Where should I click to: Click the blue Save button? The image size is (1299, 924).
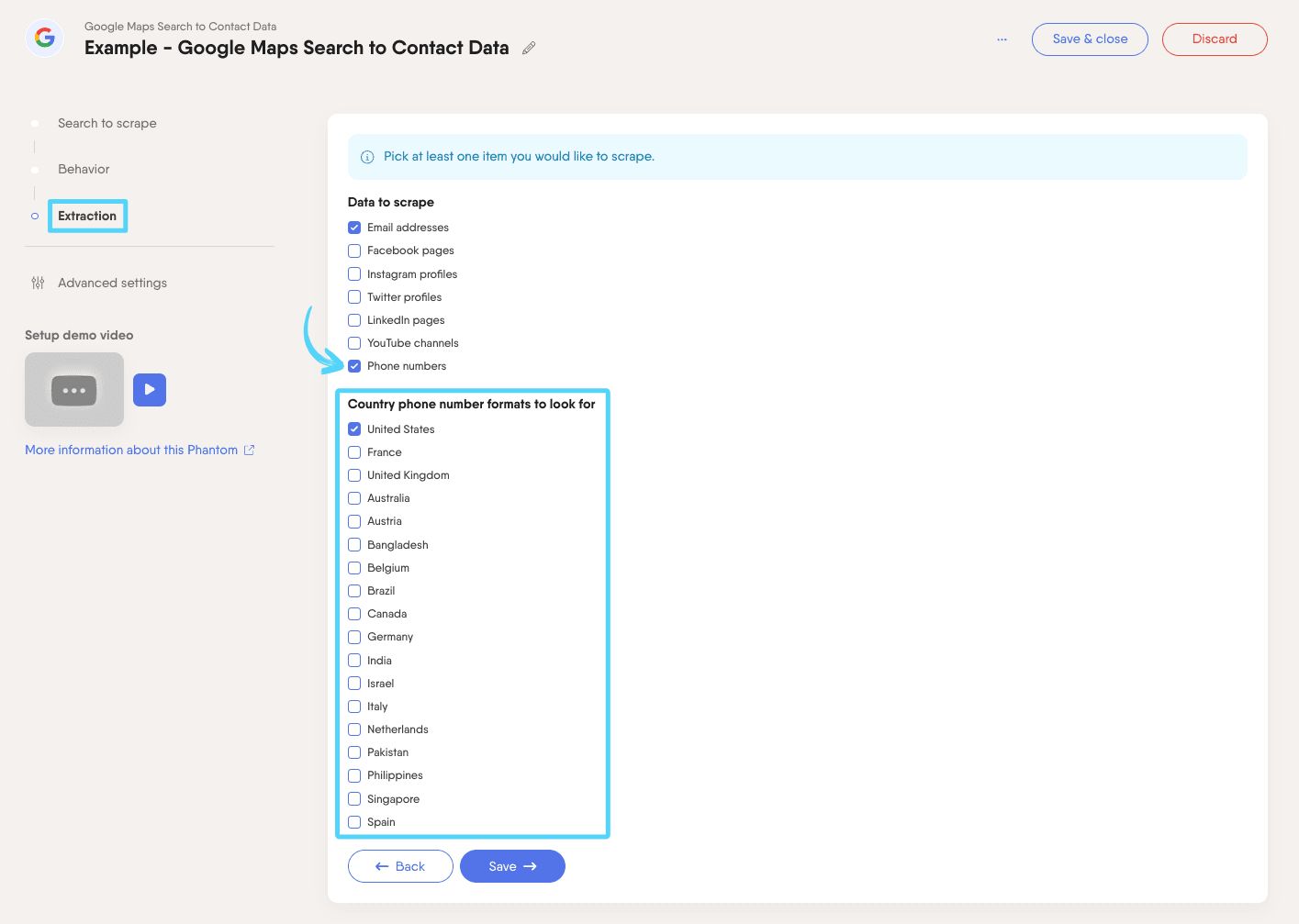coord(512,866)
